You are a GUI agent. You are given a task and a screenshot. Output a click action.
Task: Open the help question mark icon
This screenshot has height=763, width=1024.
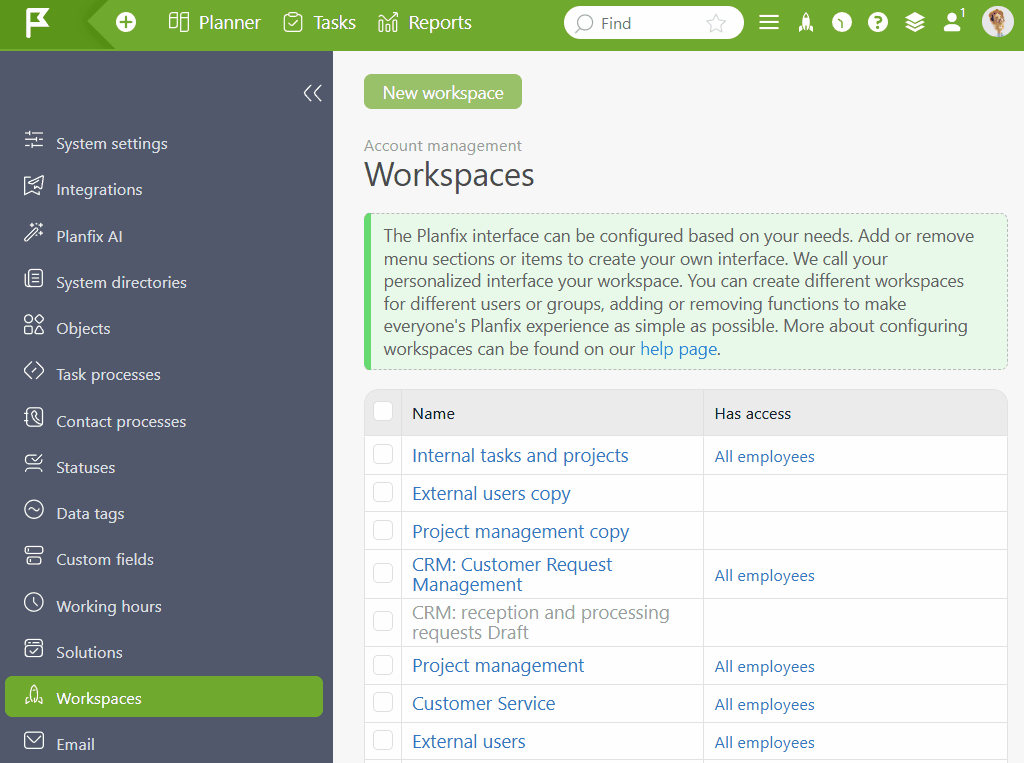(x=878, y=23)
